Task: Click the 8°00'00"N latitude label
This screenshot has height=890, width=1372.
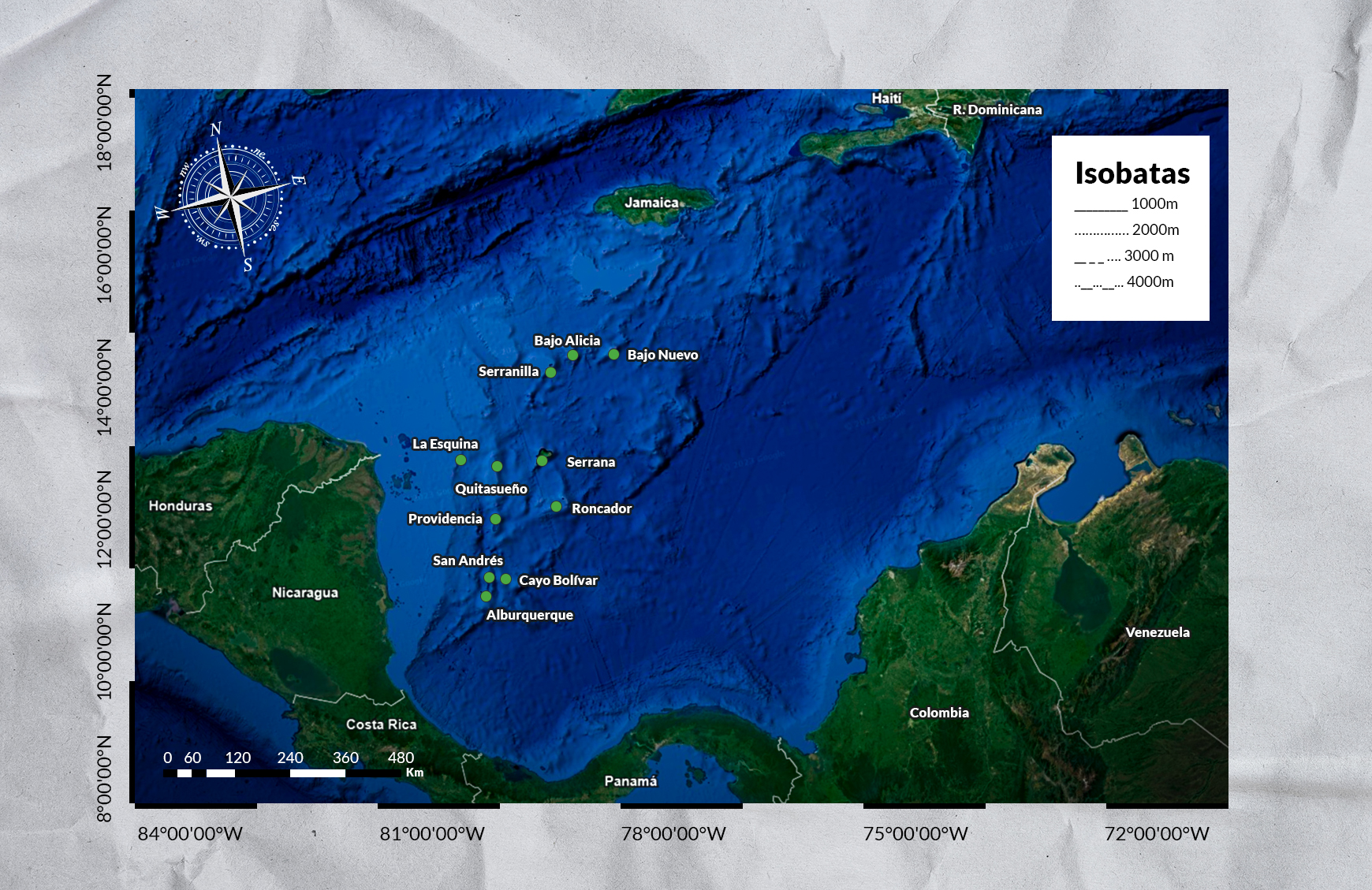Action: [x=104, y=779]
